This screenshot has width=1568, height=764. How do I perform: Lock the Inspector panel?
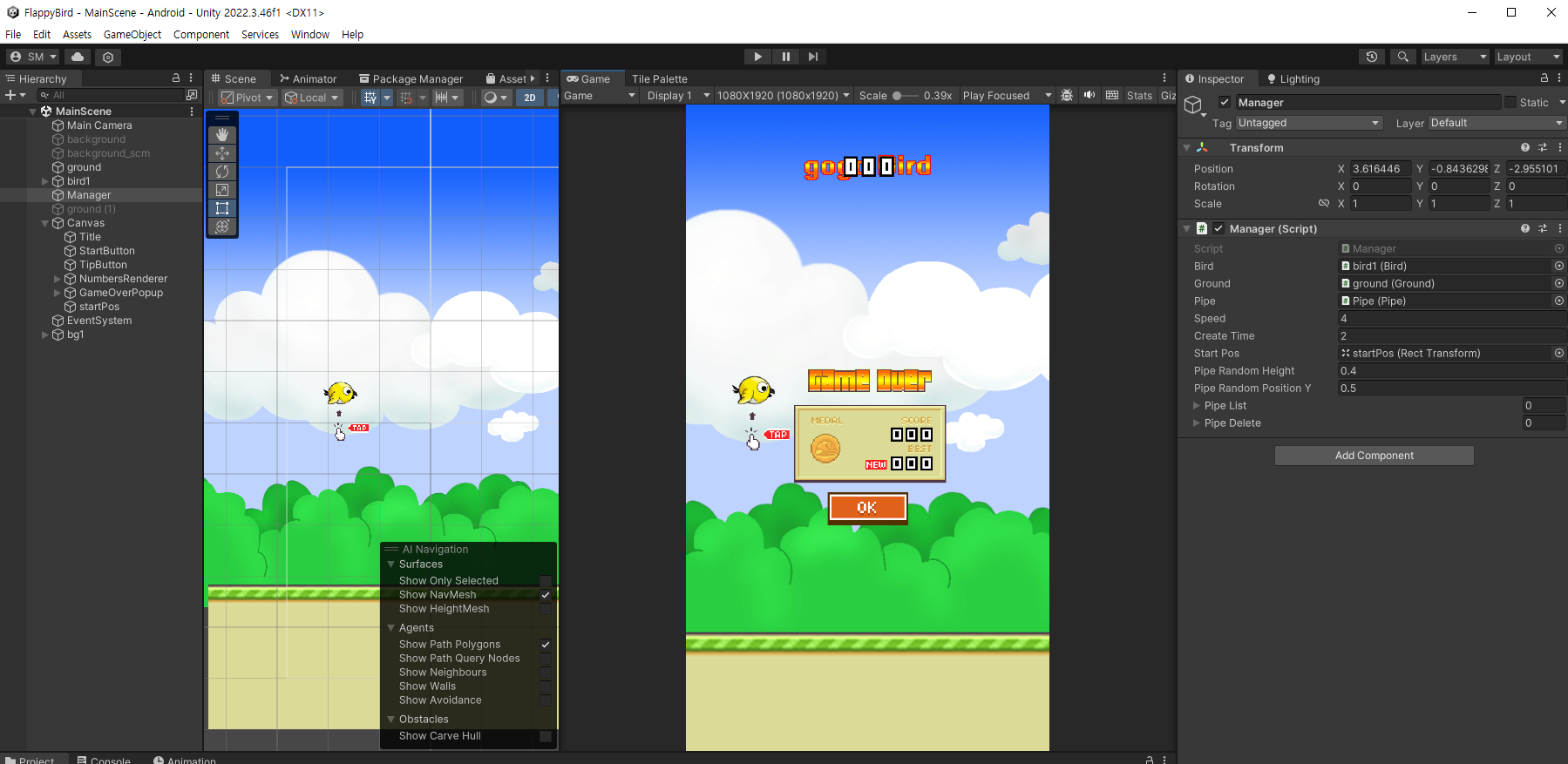tap(1544, 78)
